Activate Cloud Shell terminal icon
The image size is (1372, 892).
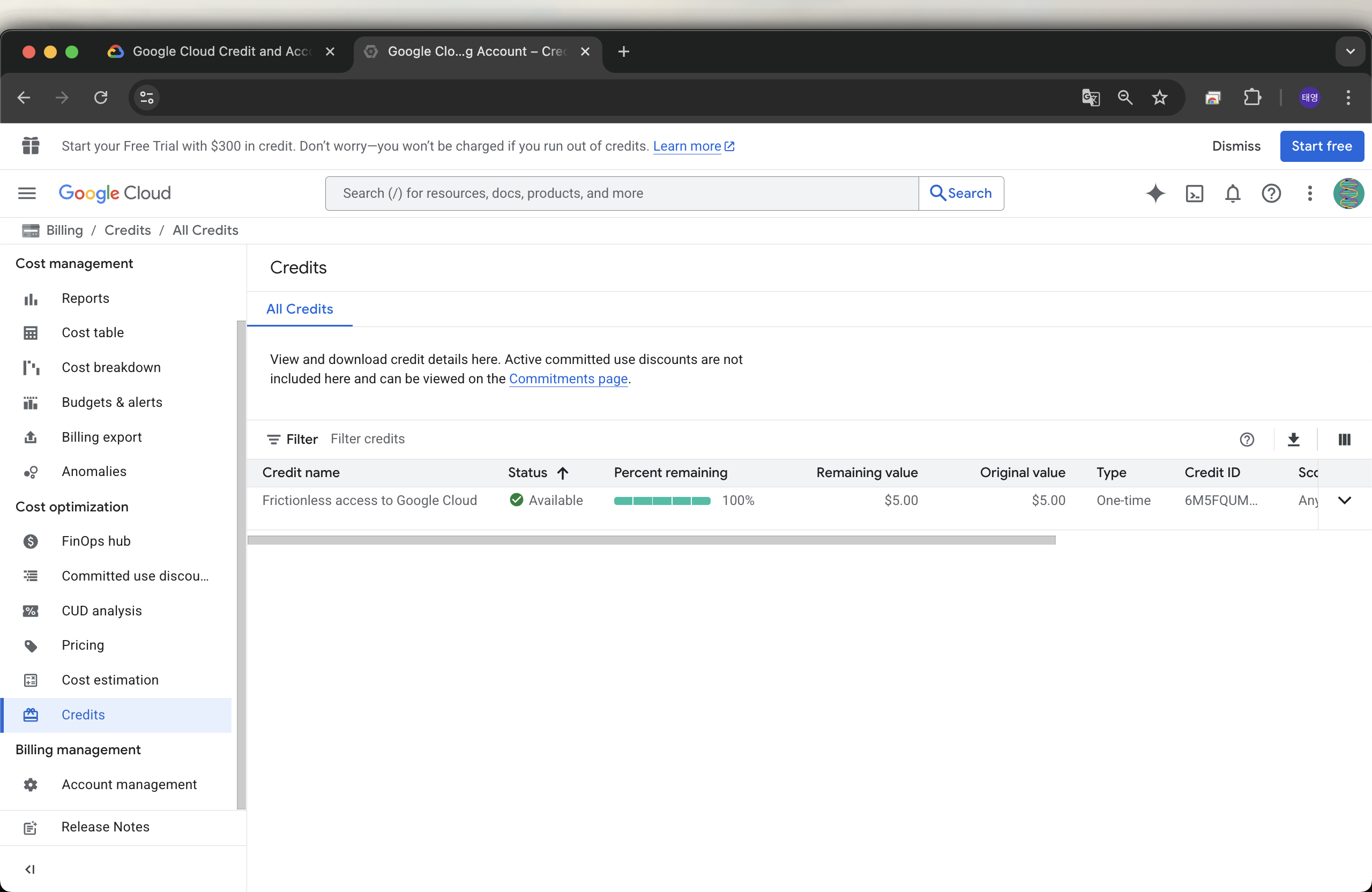[1194, 193]
